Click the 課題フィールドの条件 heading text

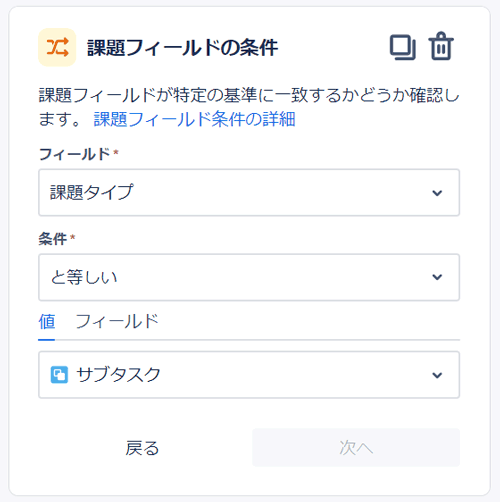click(x=183, y=47)
